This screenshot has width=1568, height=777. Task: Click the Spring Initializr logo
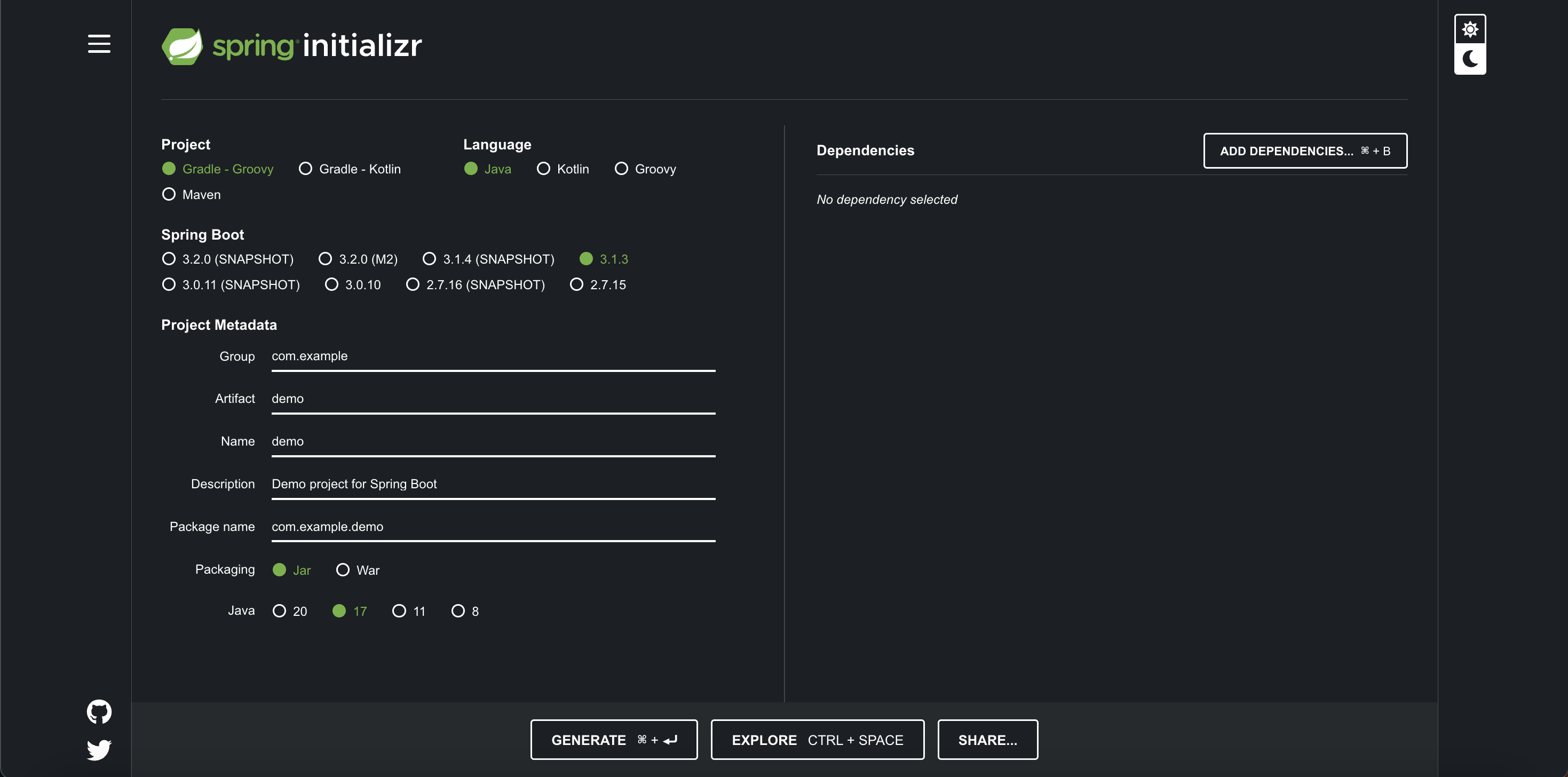(x=291, y=46)
